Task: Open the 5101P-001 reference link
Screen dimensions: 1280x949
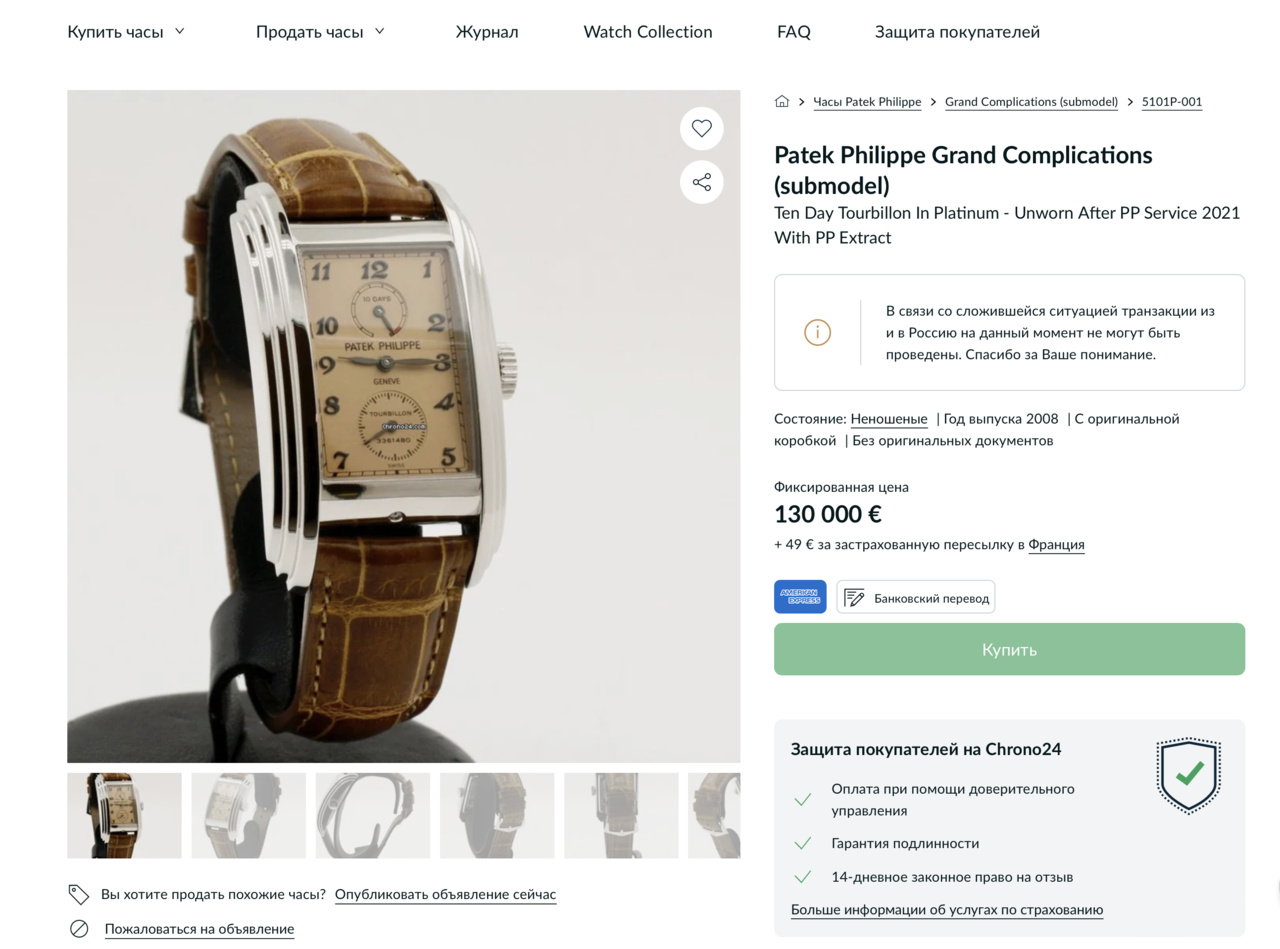Action: (x=1172, y=102)
